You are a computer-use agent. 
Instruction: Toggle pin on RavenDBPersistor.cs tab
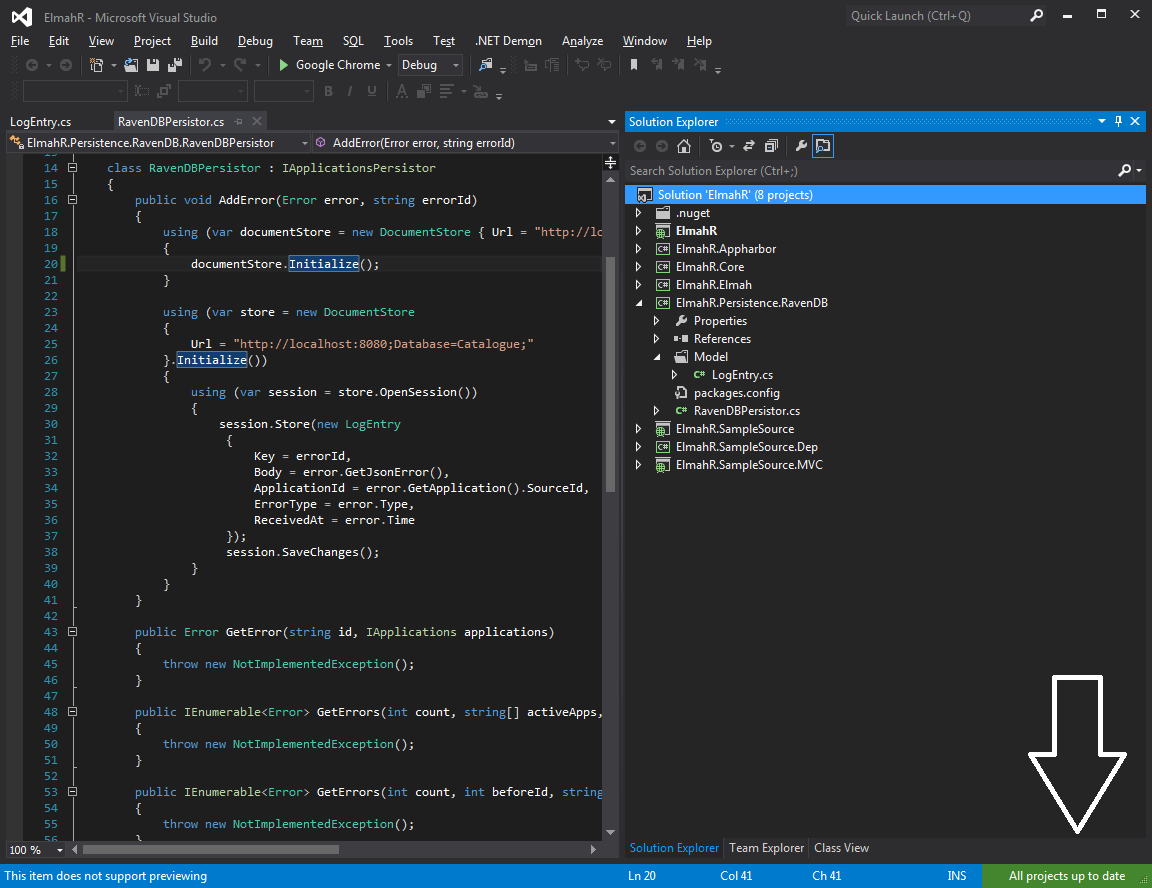click(239, 121)
